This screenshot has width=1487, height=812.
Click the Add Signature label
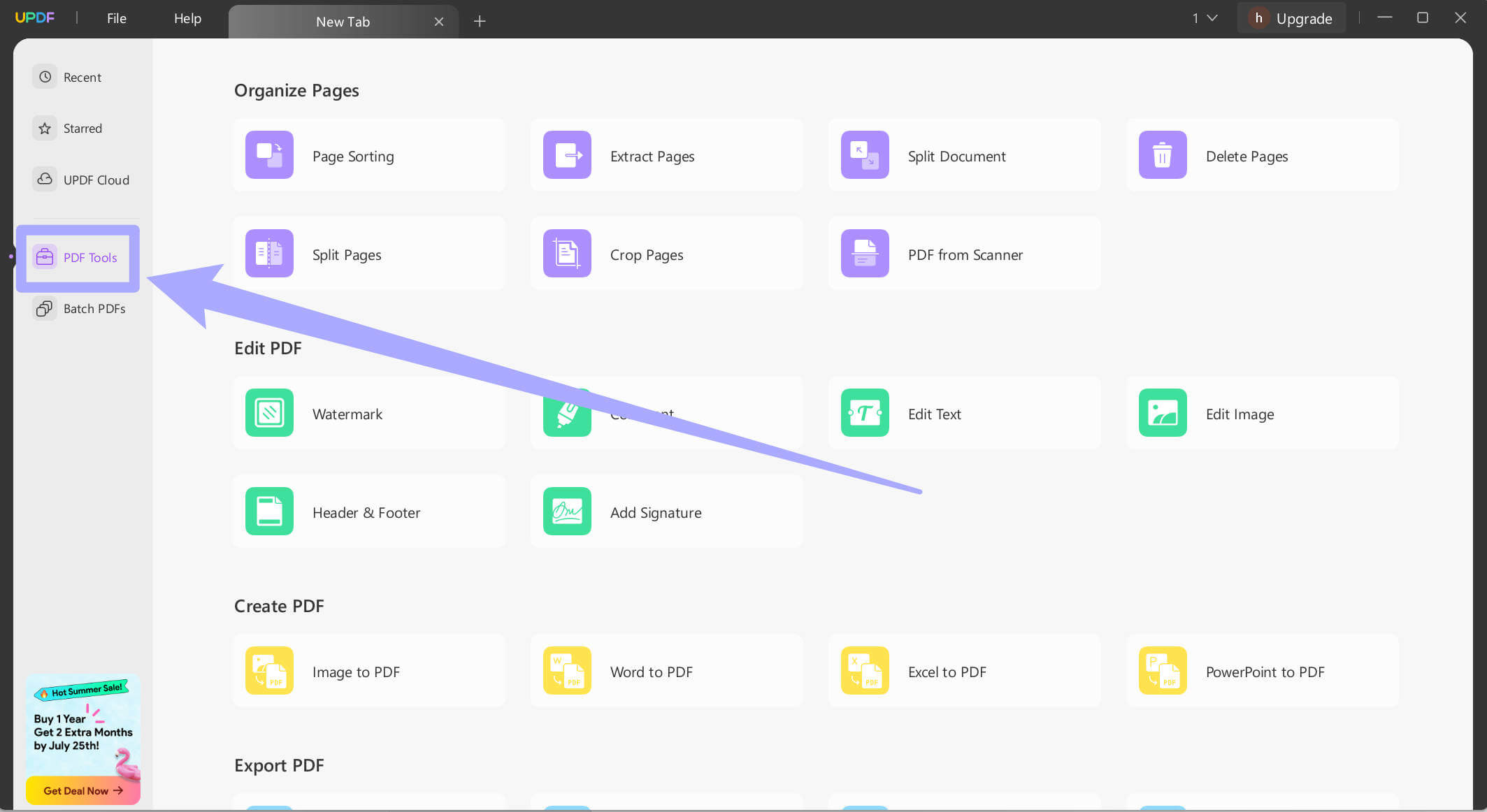click(656, 513)
